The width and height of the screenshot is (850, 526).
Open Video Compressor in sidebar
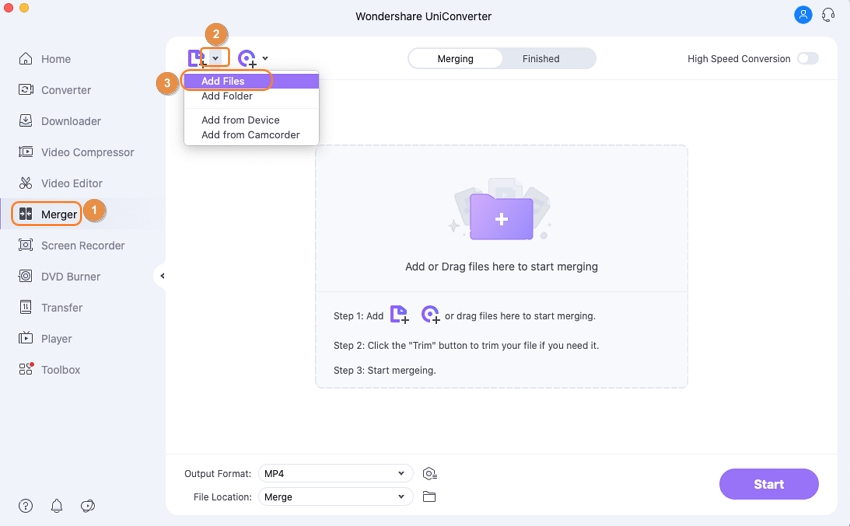click(87, 153)
